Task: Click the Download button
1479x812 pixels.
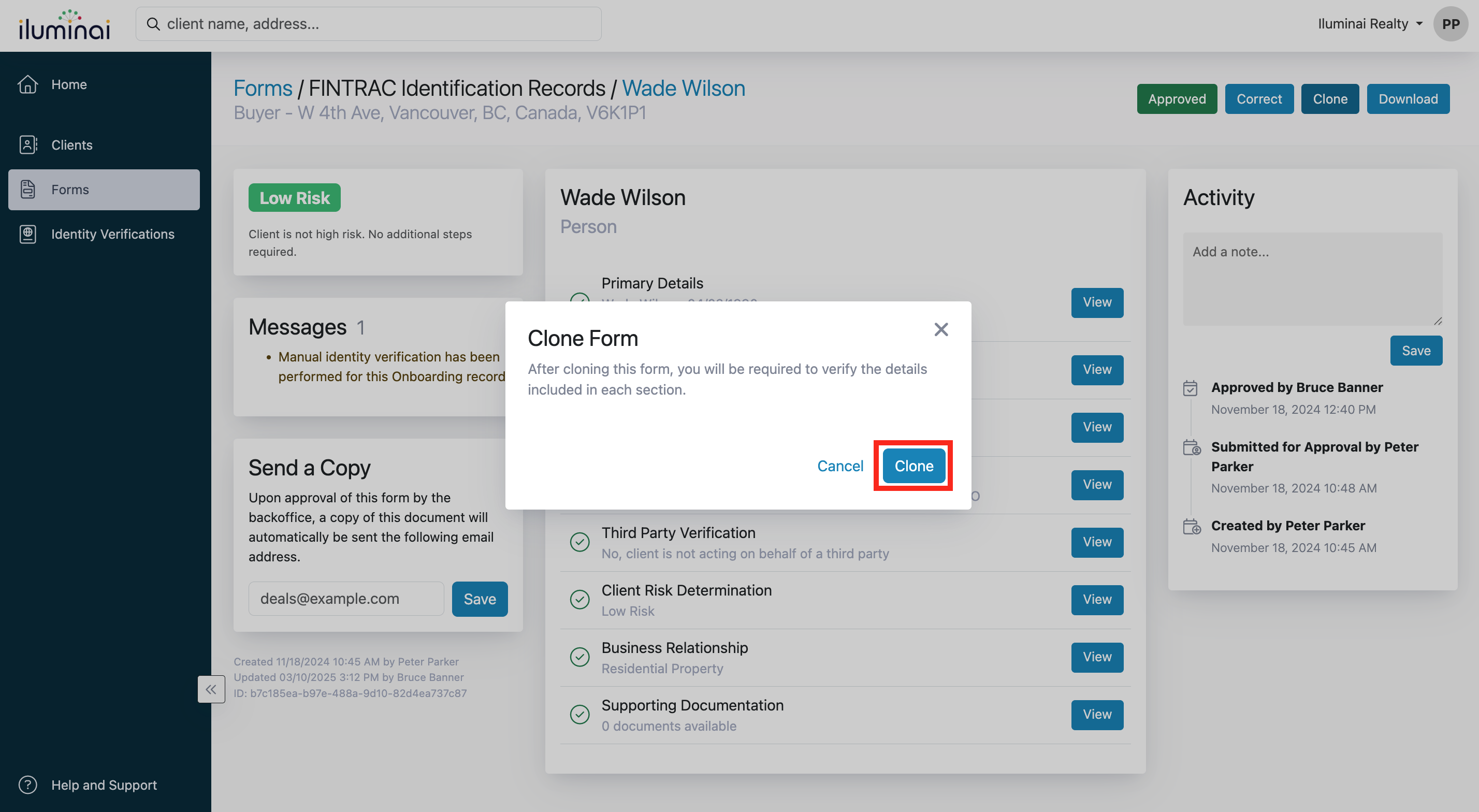Action: (1408, 99)
